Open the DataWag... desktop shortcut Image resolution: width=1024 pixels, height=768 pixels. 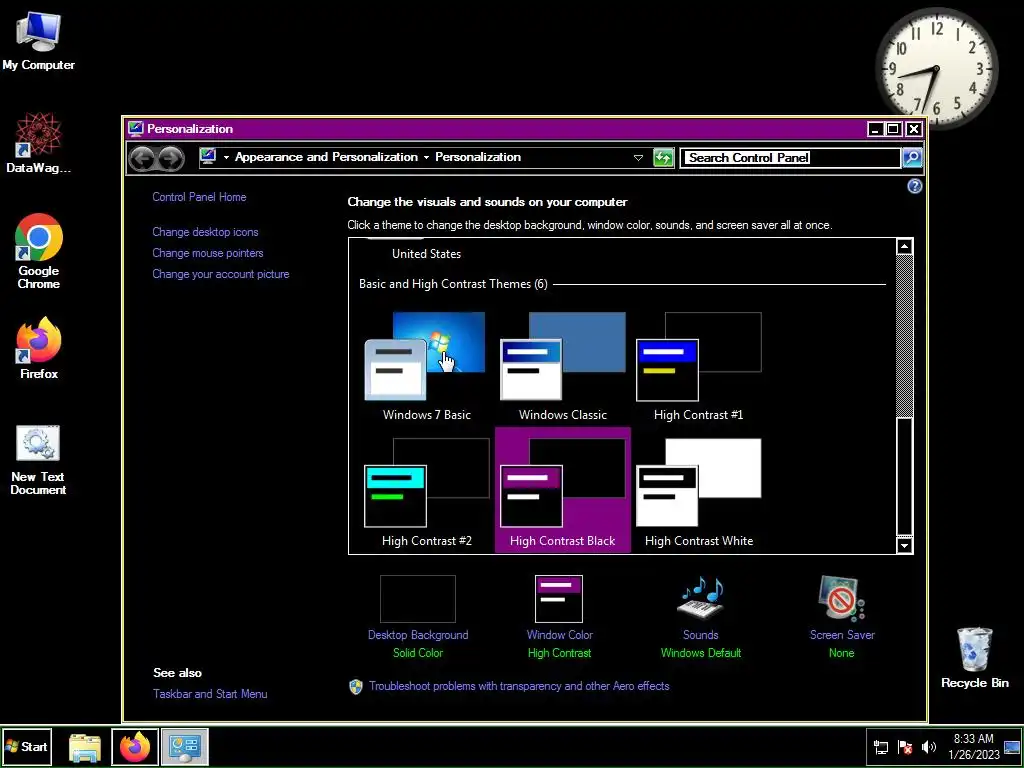tap(38, 143)
